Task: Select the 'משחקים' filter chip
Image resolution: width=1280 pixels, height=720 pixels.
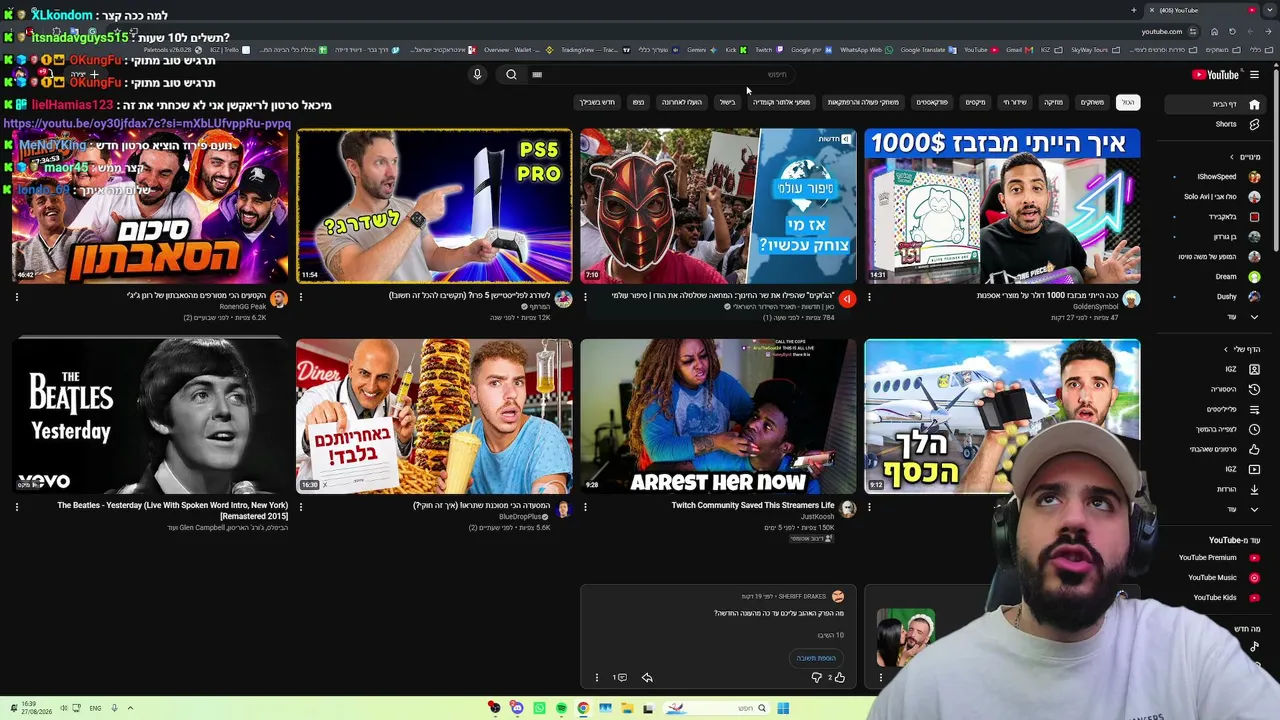Action: (1092, 102)
